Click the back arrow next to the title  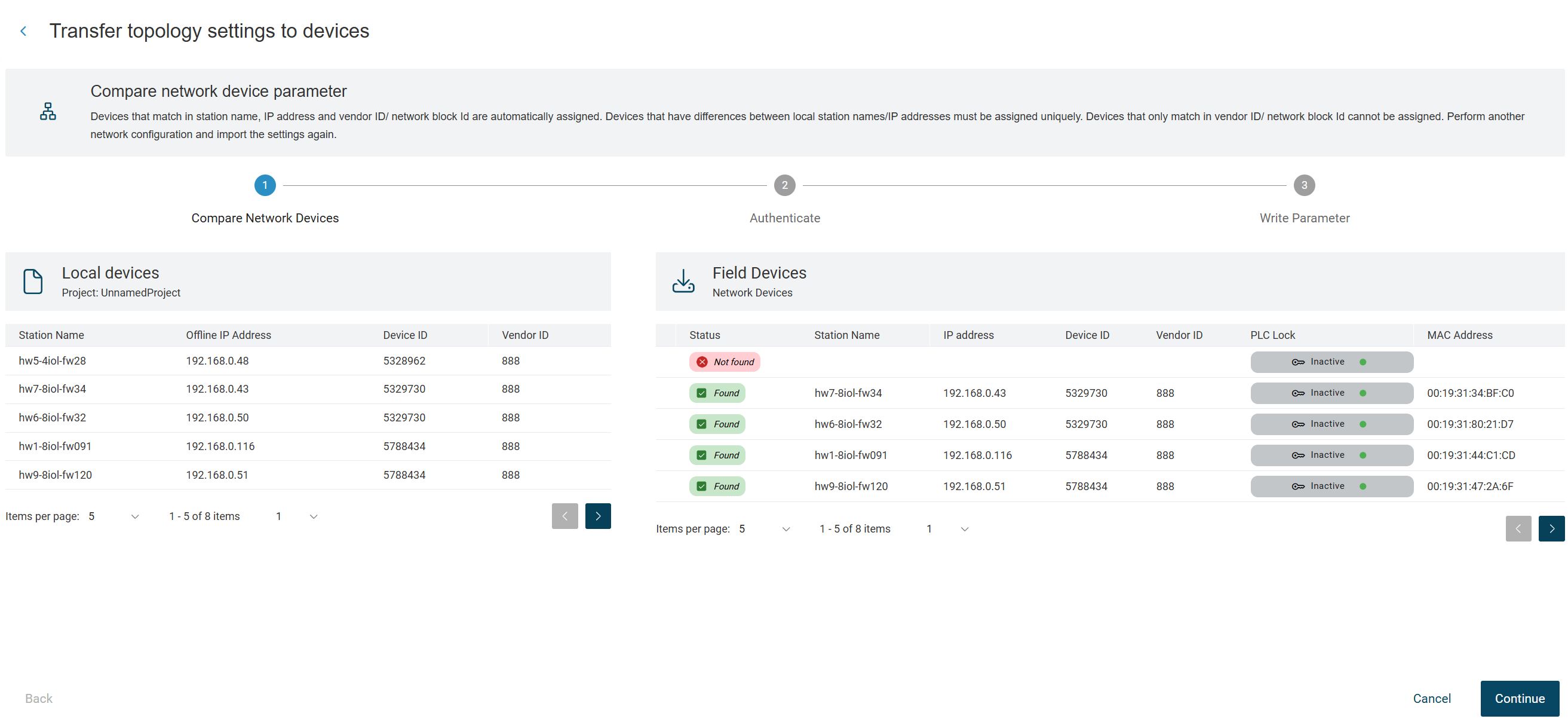tap(23, 31)
